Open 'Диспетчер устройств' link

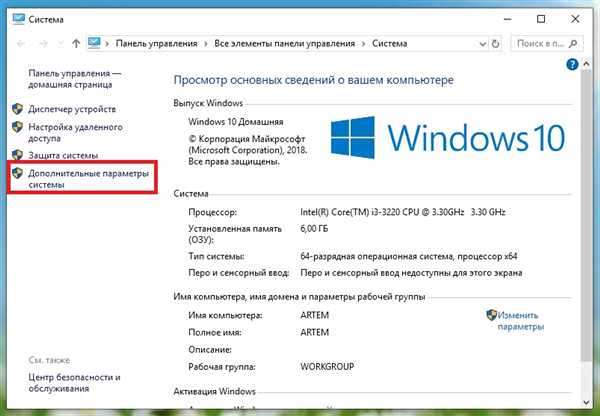coord(72,109)
